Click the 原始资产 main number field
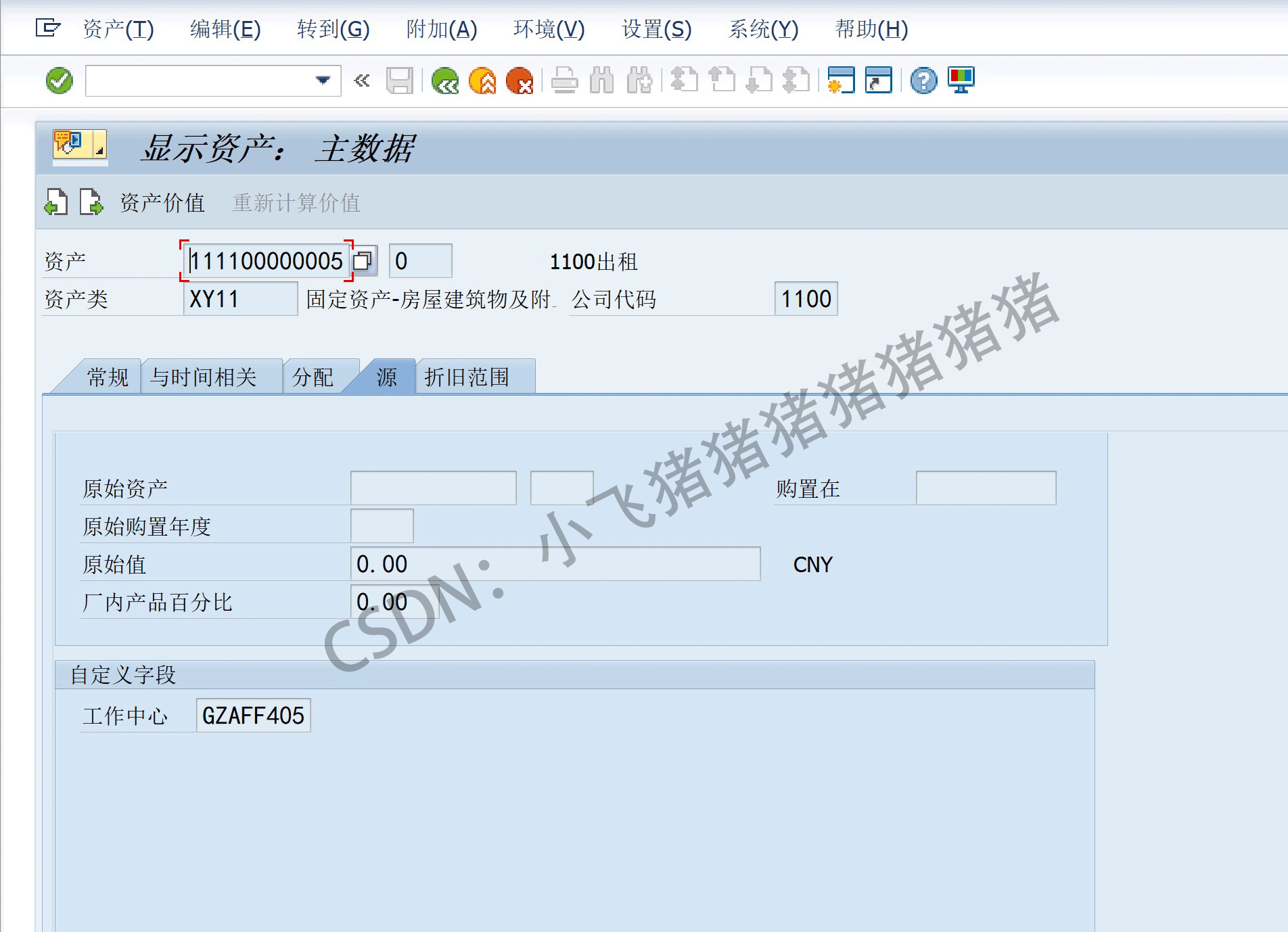Viewport: 1288px width, 932px height. 434,488
